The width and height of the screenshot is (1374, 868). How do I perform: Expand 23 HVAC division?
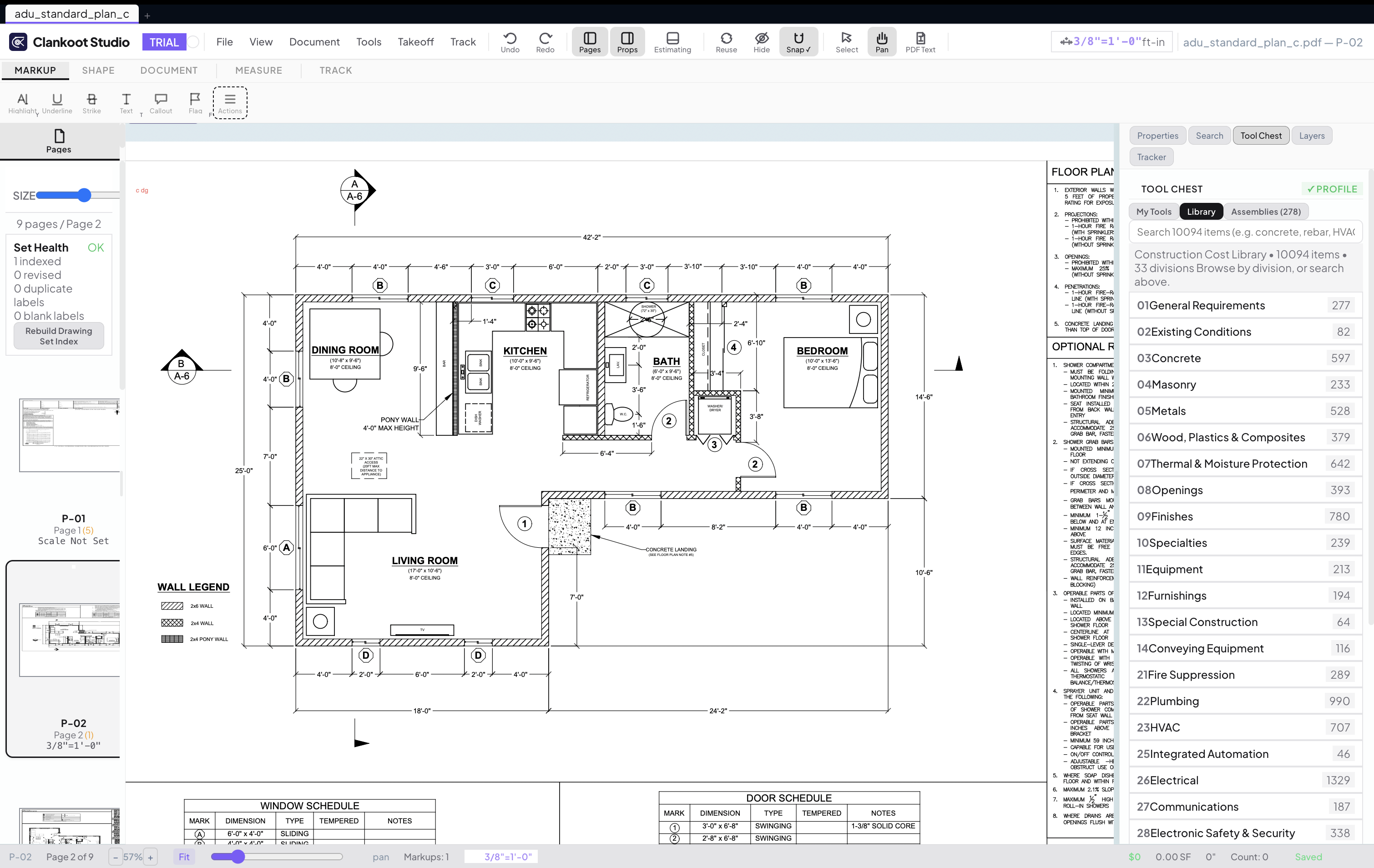point(1245,727)
